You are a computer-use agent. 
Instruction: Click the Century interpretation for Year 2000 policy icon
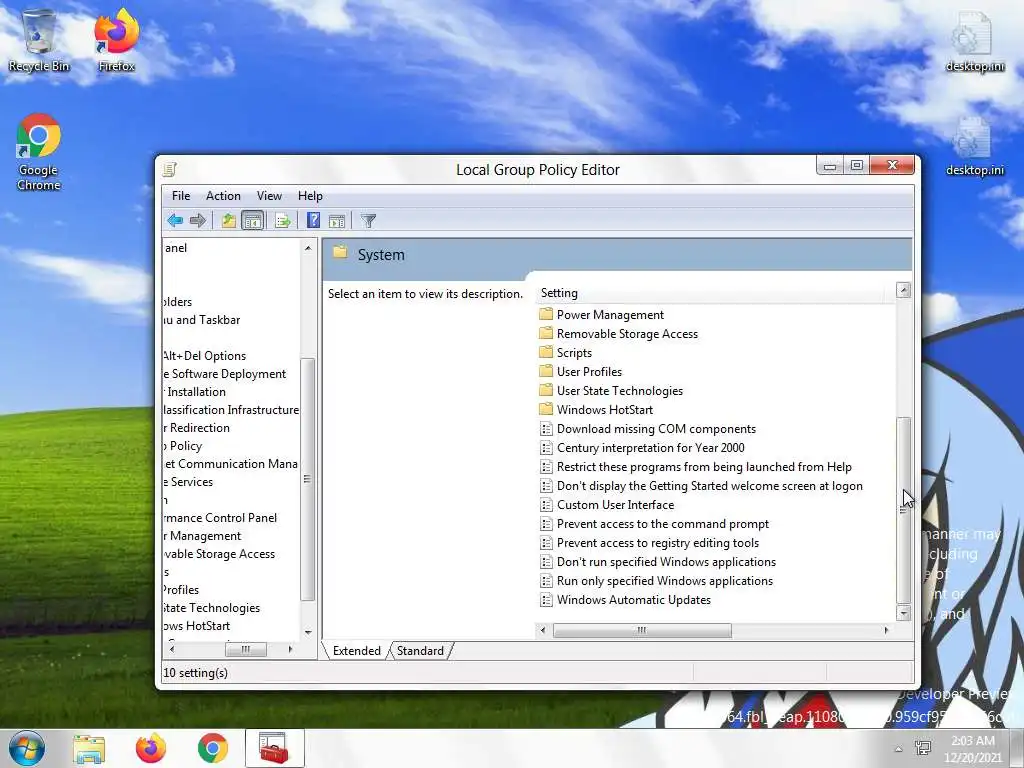pos(546,447)
